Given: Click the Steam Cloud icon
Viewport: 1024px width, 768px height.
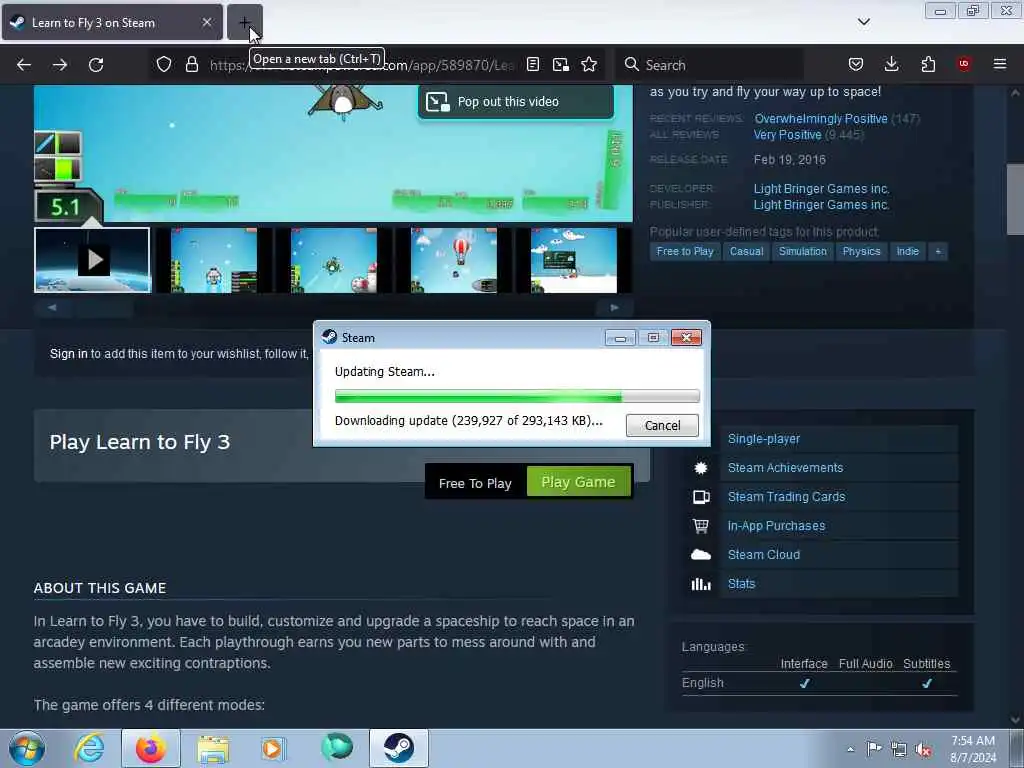Looking at the screenshot, I should point(701,554).
